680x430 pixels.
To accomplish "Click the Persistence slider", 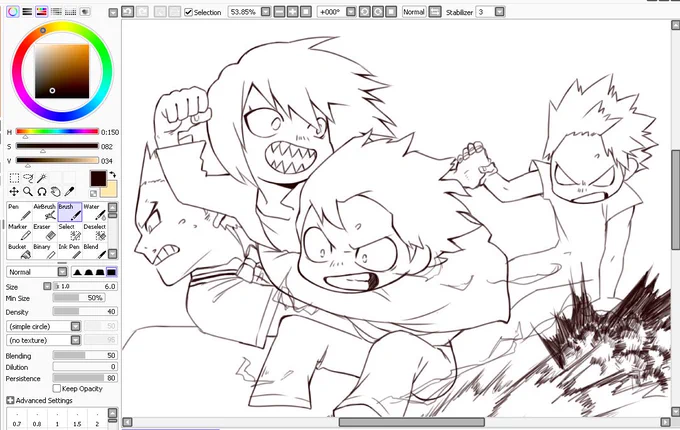I will click(85, 378).
